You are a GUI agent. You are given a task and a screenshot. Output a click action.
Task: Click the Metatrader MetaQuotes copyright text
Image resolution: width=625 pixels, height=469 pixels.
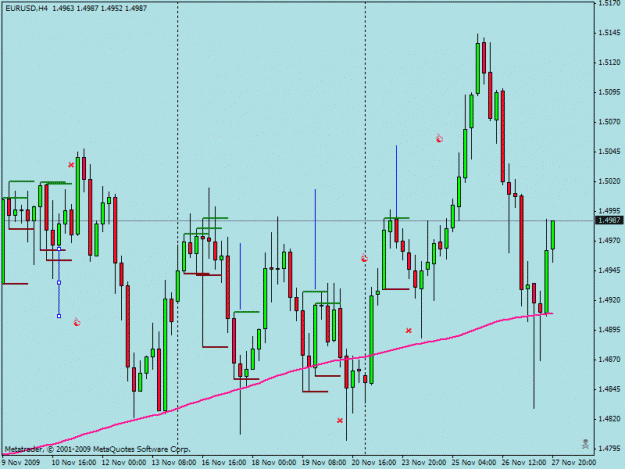[x=98, y=449]
